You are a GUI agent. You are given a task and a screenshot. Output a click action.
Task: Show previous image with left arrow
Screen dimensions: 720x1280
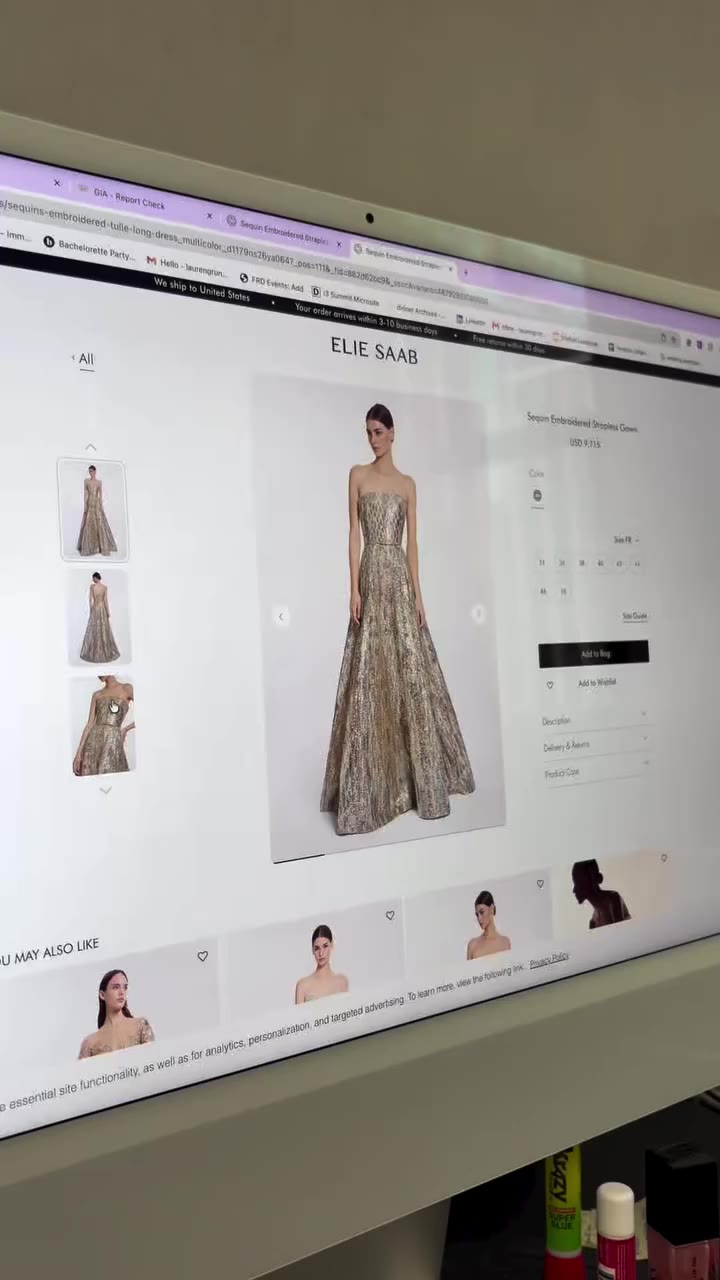281,616
